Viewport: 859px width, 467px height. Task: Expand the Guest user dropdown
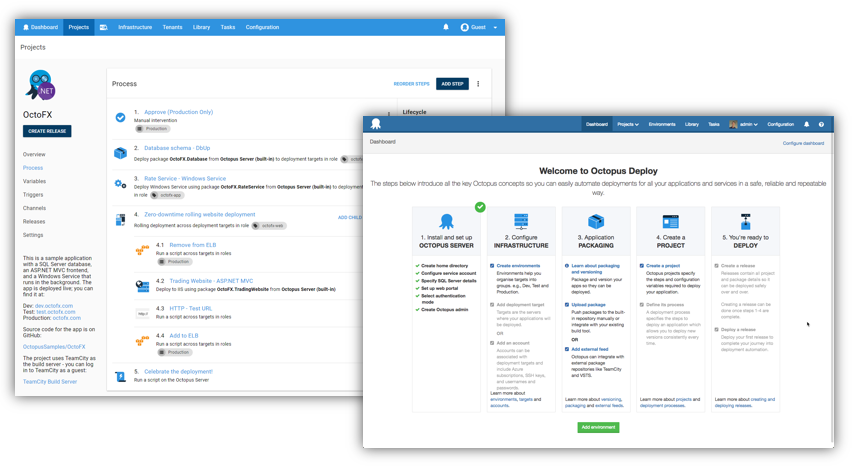coord(480,27)
